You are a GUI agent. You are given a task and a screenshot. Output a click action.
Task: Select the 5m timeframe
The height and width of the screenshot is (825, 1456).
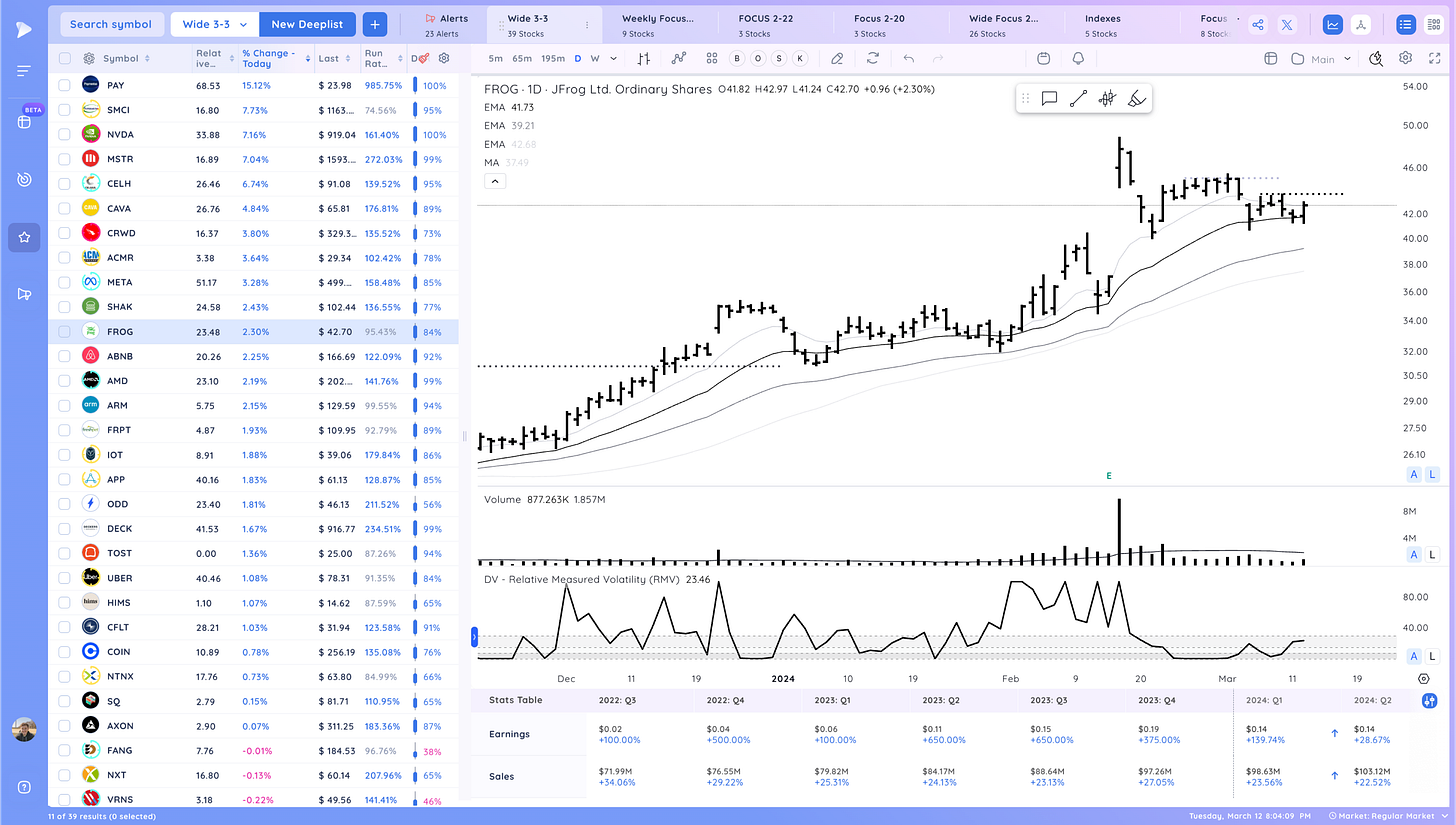coord(496,58)
